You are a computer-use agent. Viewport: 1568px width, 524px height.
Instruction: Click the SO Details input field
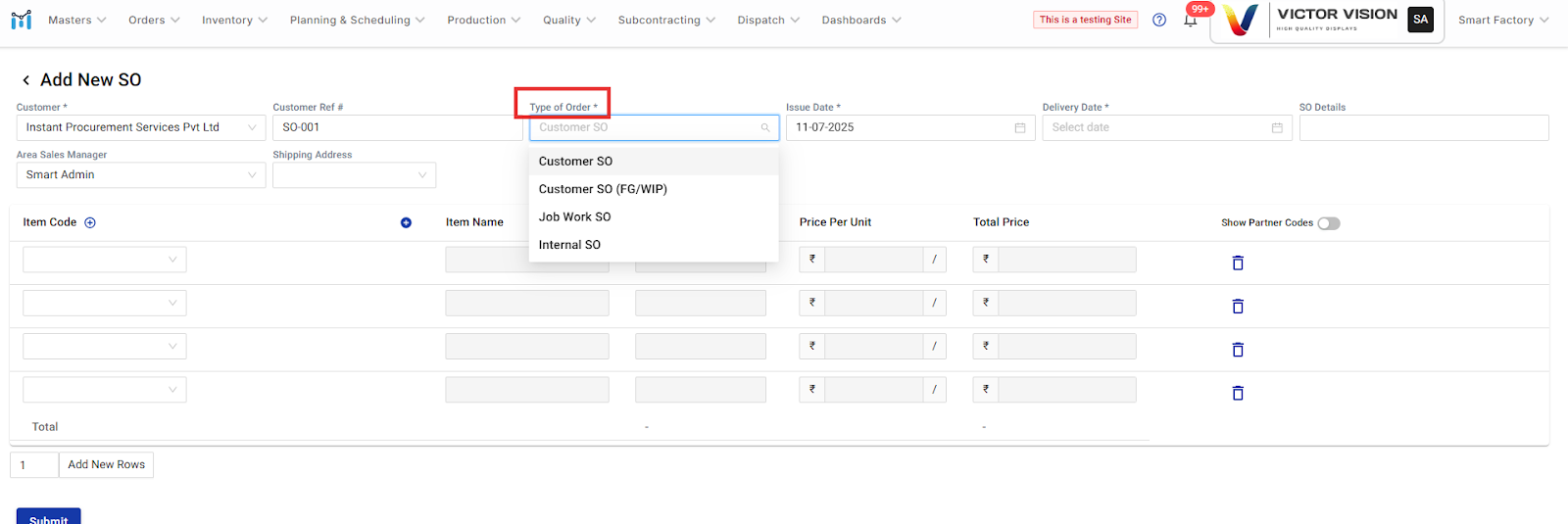coord(1423,127)
